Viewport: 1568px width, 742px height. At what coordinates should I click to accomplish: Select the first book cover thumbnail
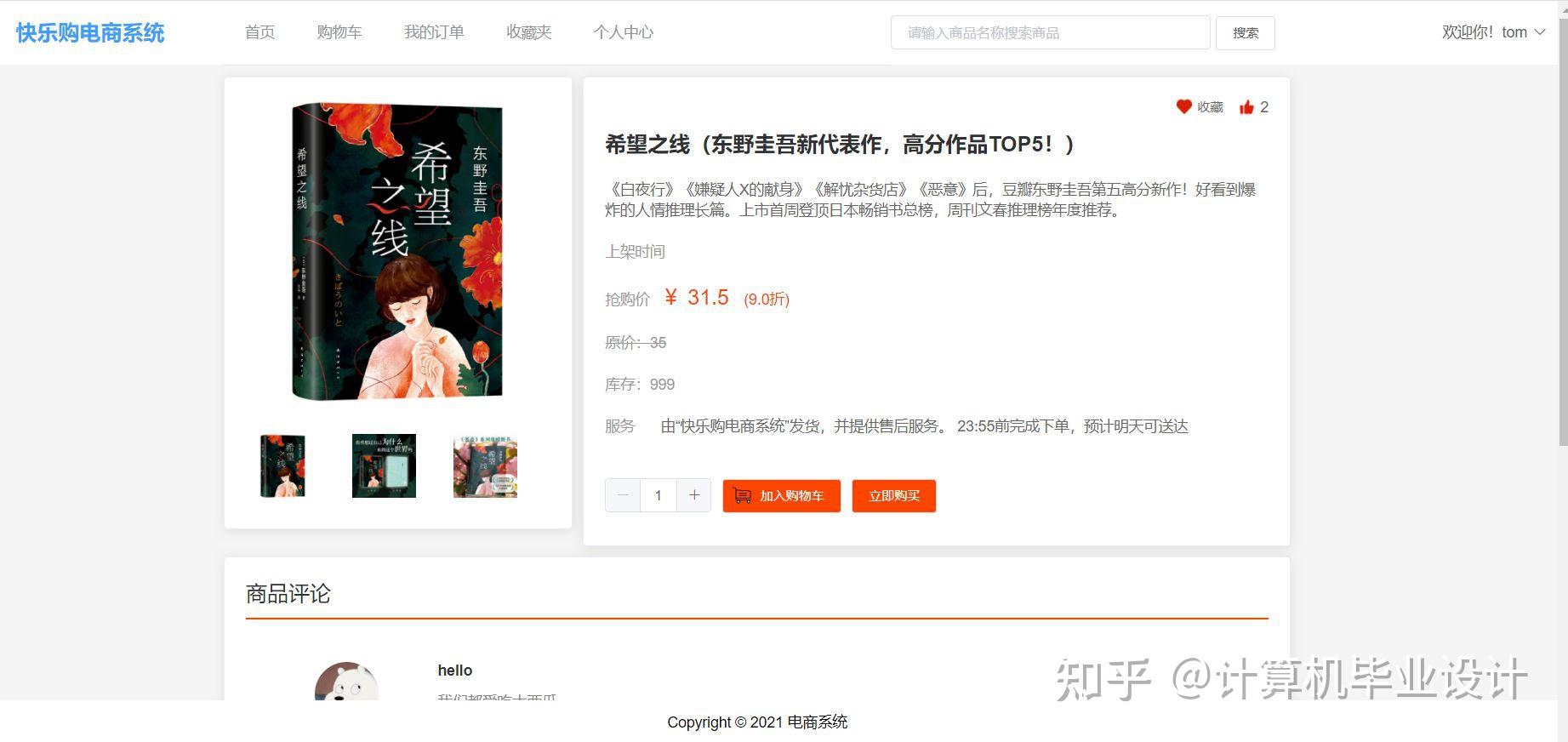point(282,465)
